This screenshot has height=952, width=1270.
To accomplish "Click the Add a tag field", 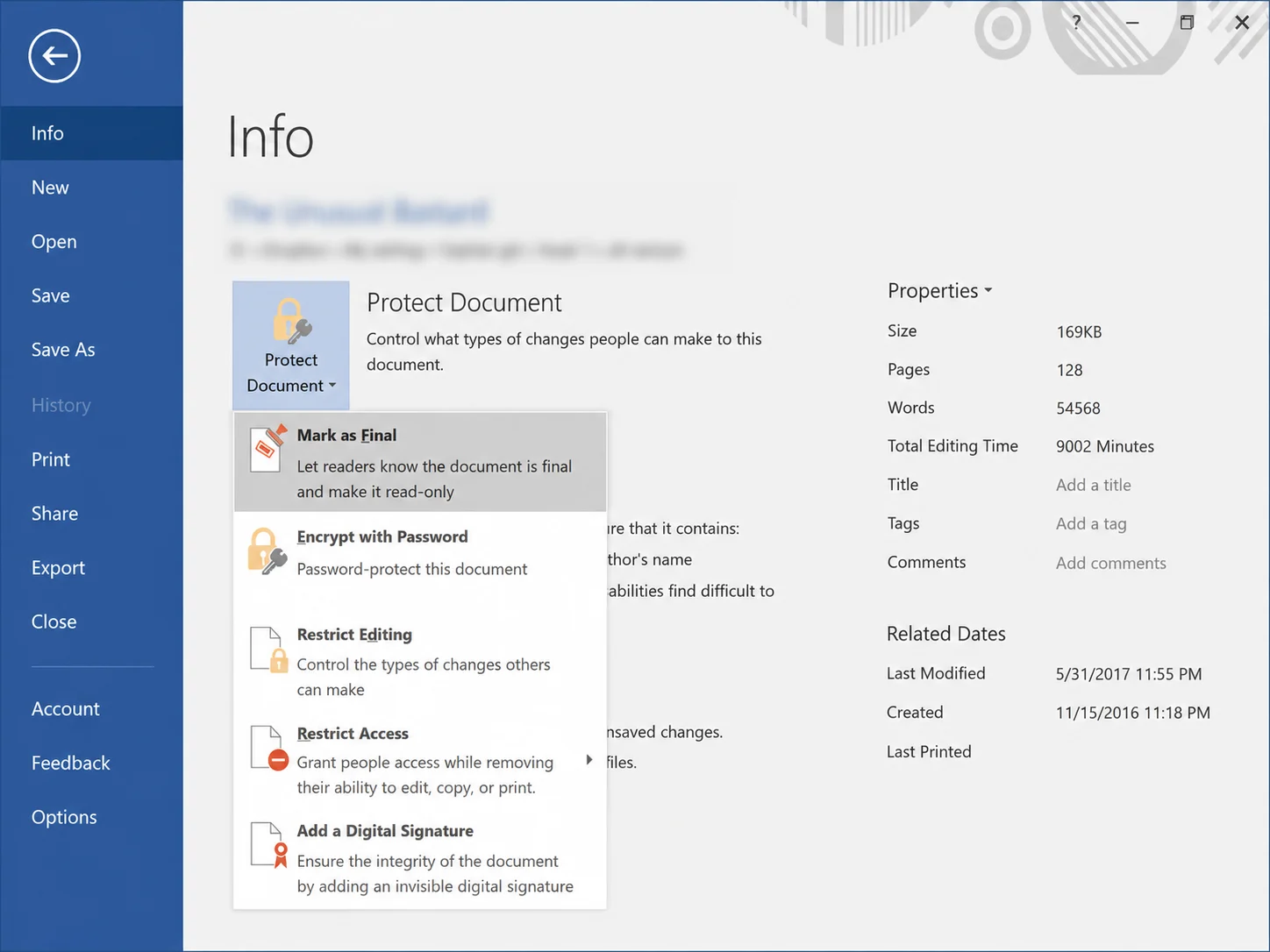I will pyautogui.click(x=1091, y=523).
